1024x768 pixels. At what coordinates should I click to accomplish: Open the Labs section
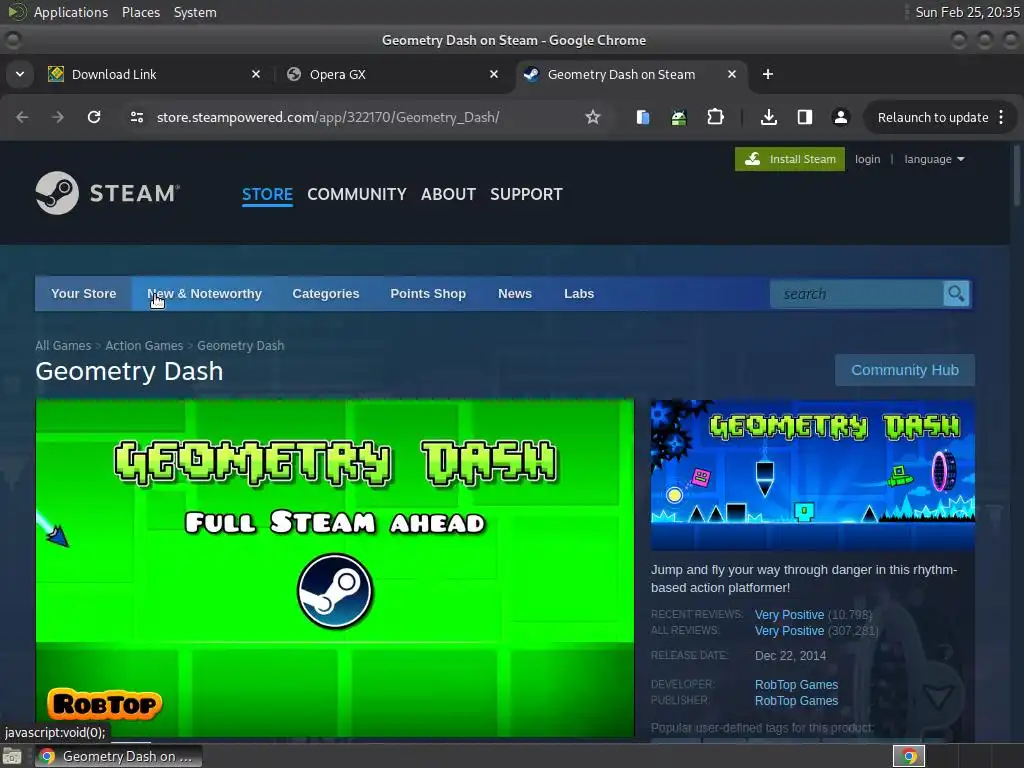coord(579,294)
